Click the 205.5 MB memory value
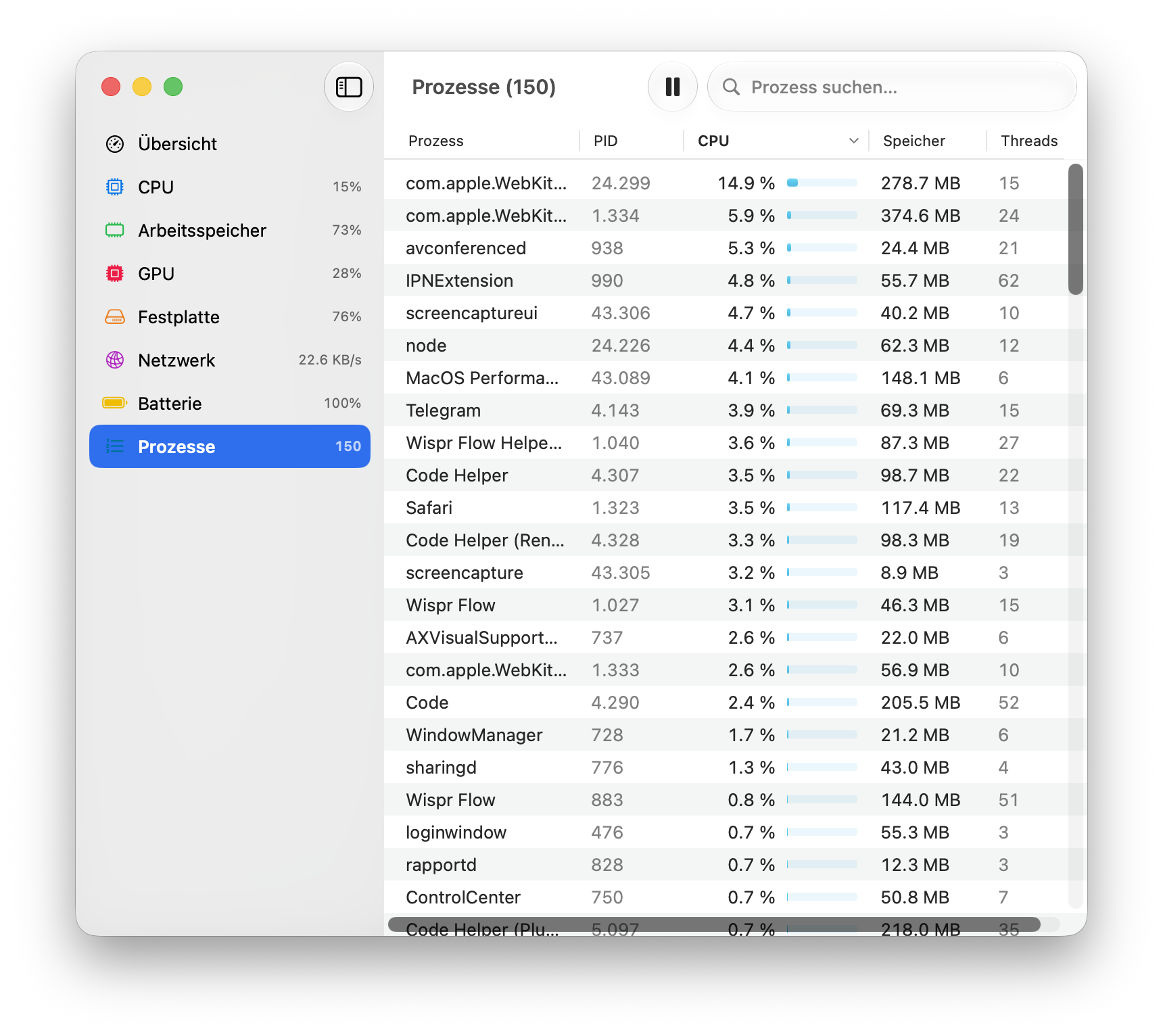 click(920, 702)
